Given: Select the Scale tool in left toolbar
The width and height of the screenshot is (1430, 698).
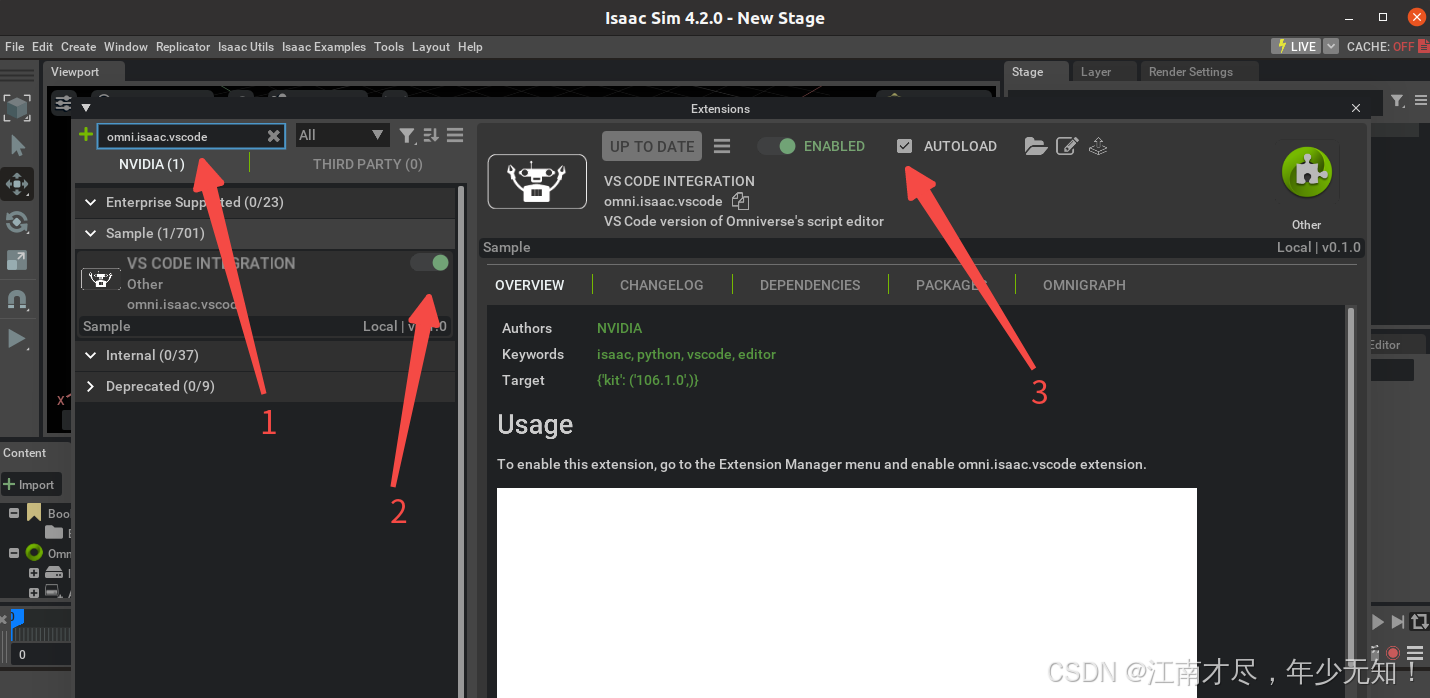Looking at the screenshot, I should (17, 260).
